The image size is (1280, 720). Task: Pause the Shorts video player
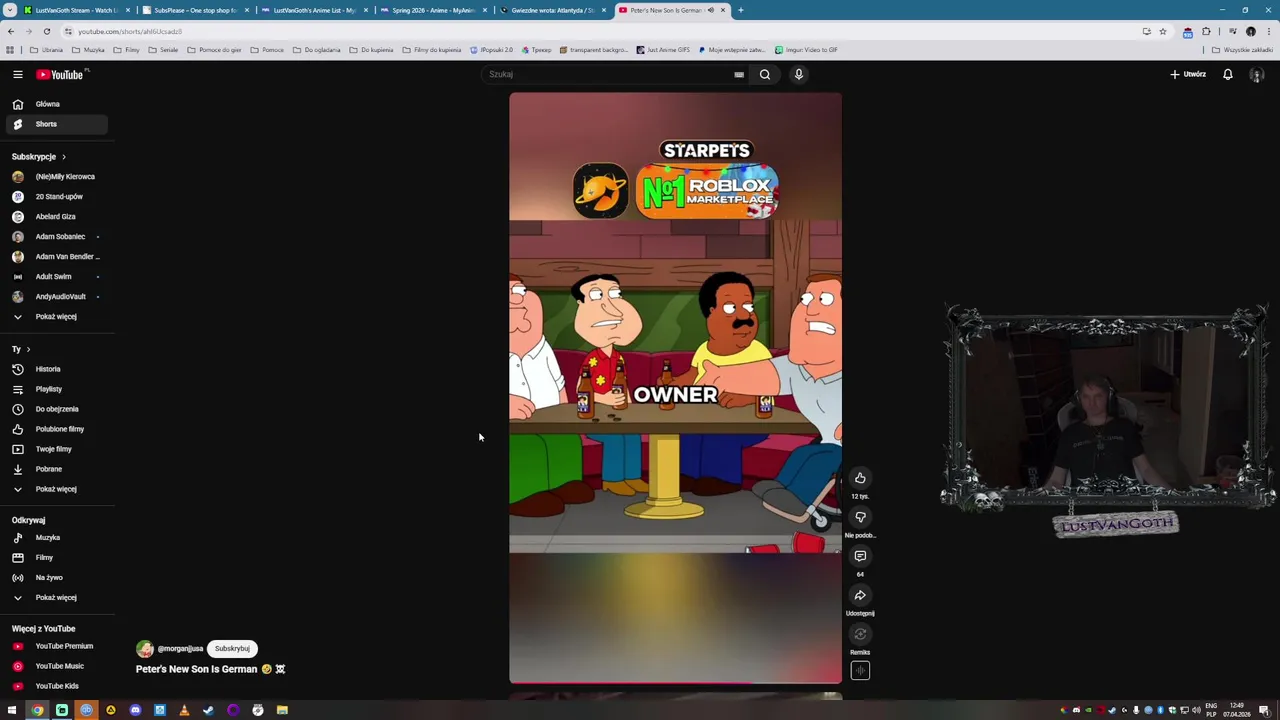(675, 387)
